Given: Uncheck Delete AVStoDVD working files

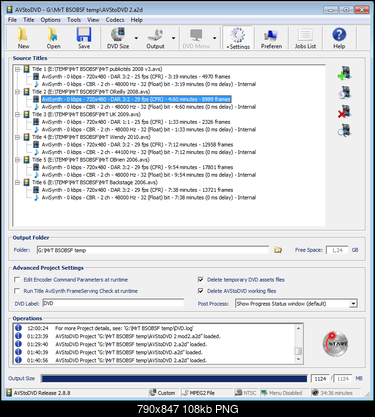Looking at the screenshot, I should point(201,291).
